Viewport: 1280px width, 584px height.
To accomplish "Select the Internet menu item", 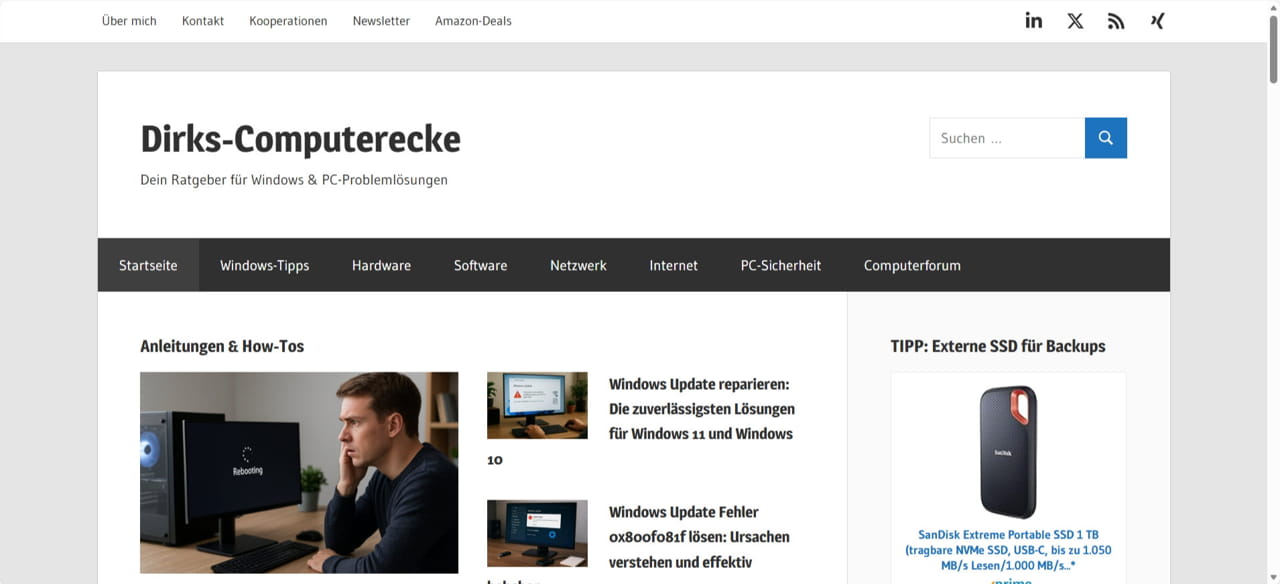I will coord(674,265).
